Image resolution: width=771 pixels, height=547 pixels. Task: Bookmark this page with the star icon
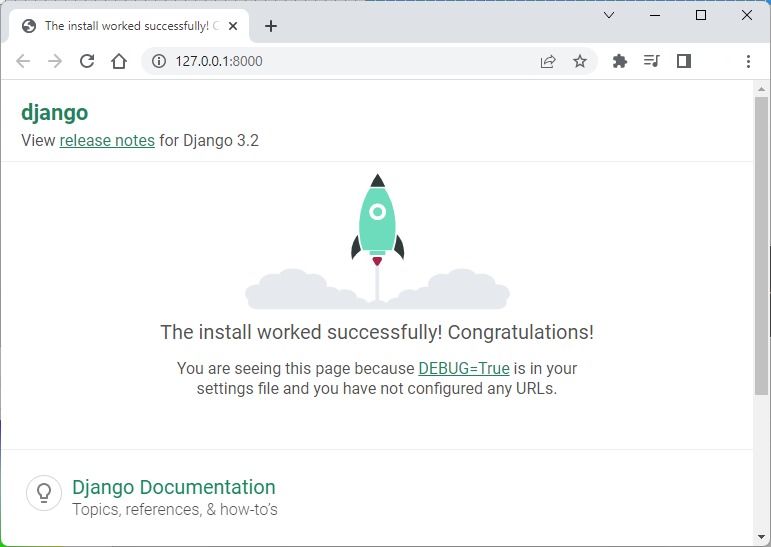[580, 61]
